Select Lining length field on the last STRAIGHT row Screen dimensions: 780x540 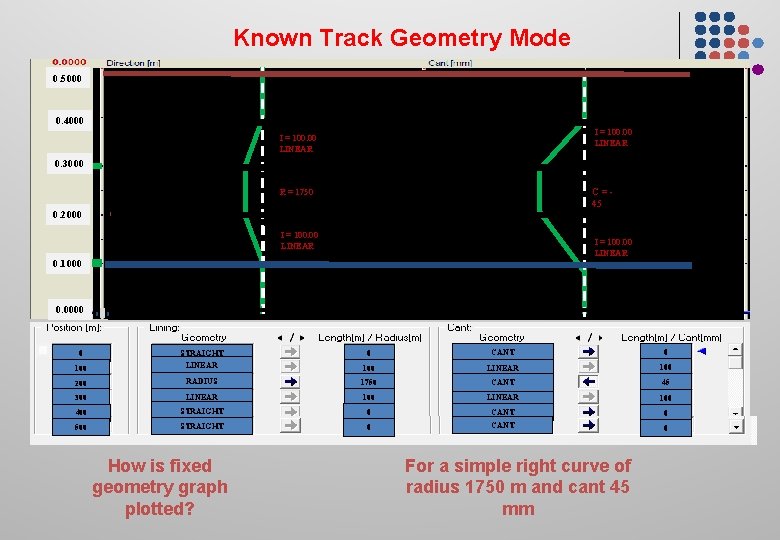coord(369,428)
